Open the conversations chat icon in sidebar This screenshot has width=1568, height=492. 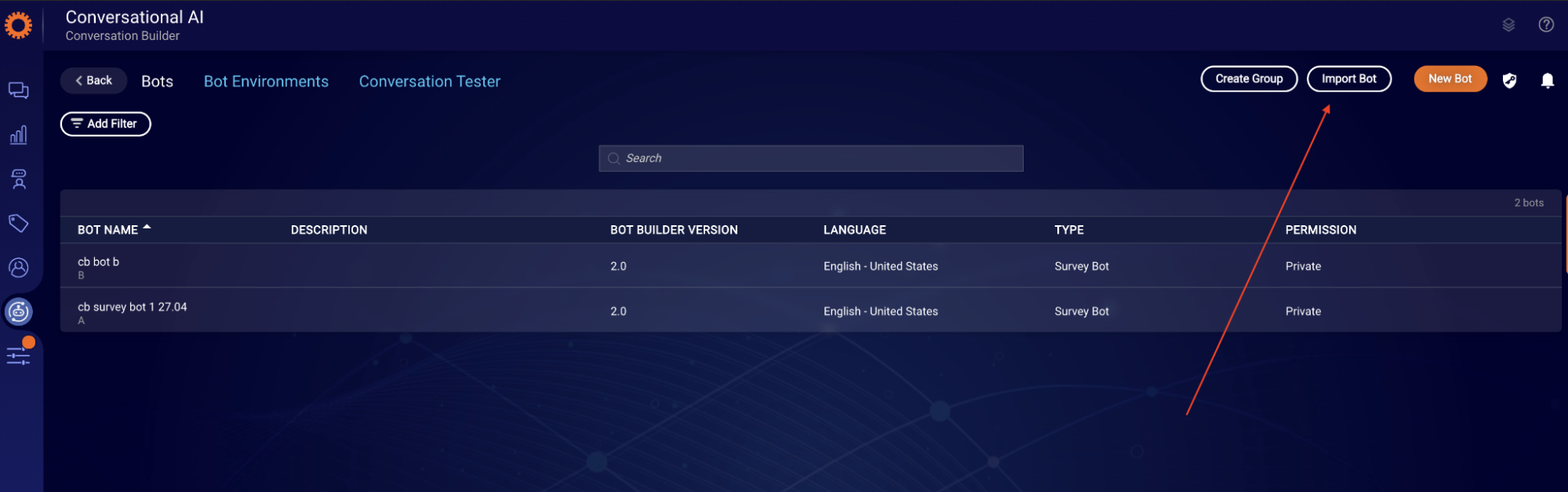click(19, 90)
